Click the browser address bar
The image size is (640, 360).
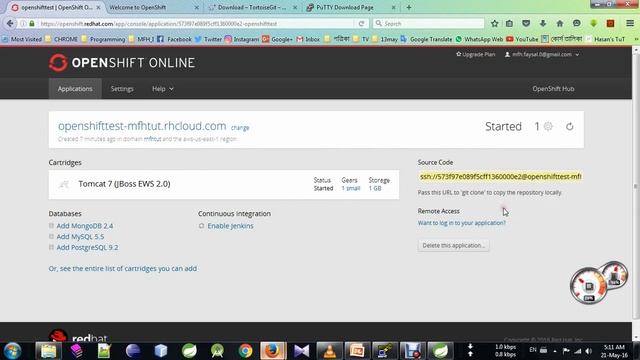tap(192, 24)
